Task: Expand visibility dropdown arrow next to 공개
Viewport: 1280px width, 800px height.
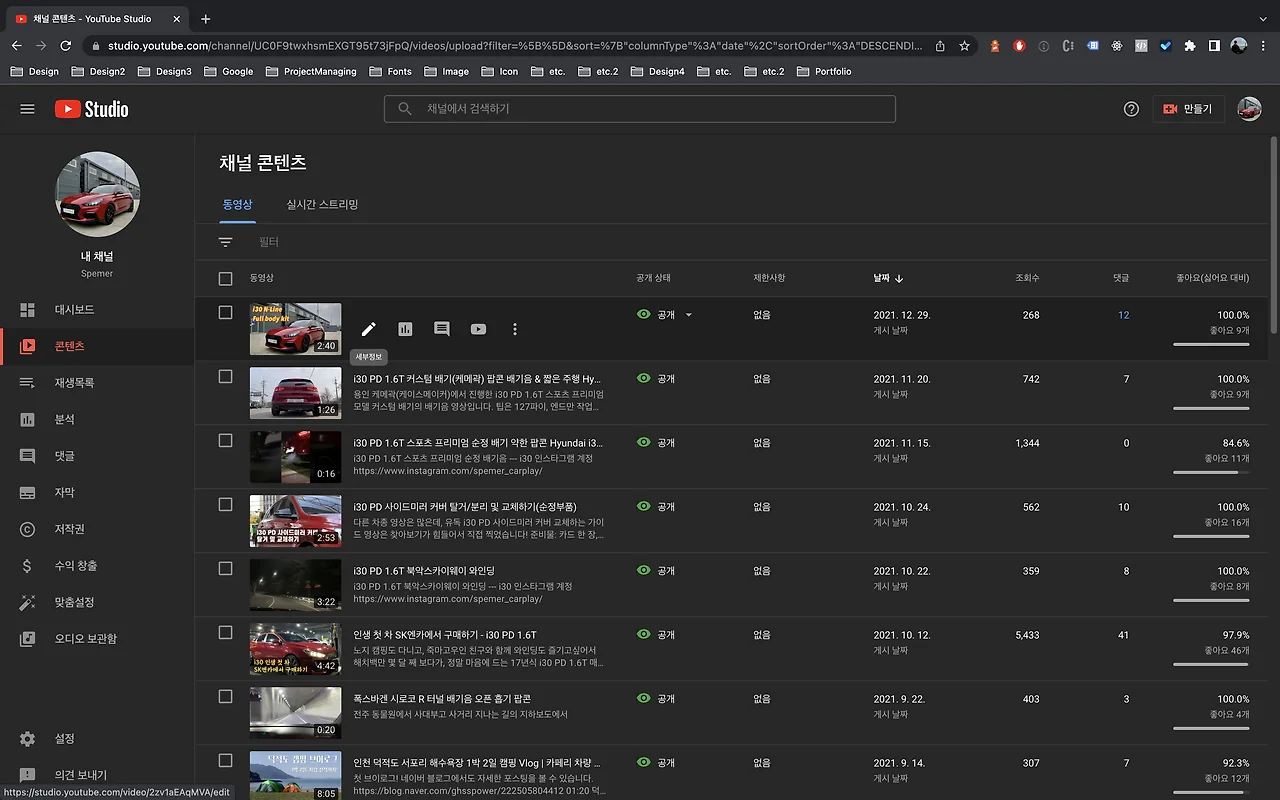Action: tap(688, 315)
